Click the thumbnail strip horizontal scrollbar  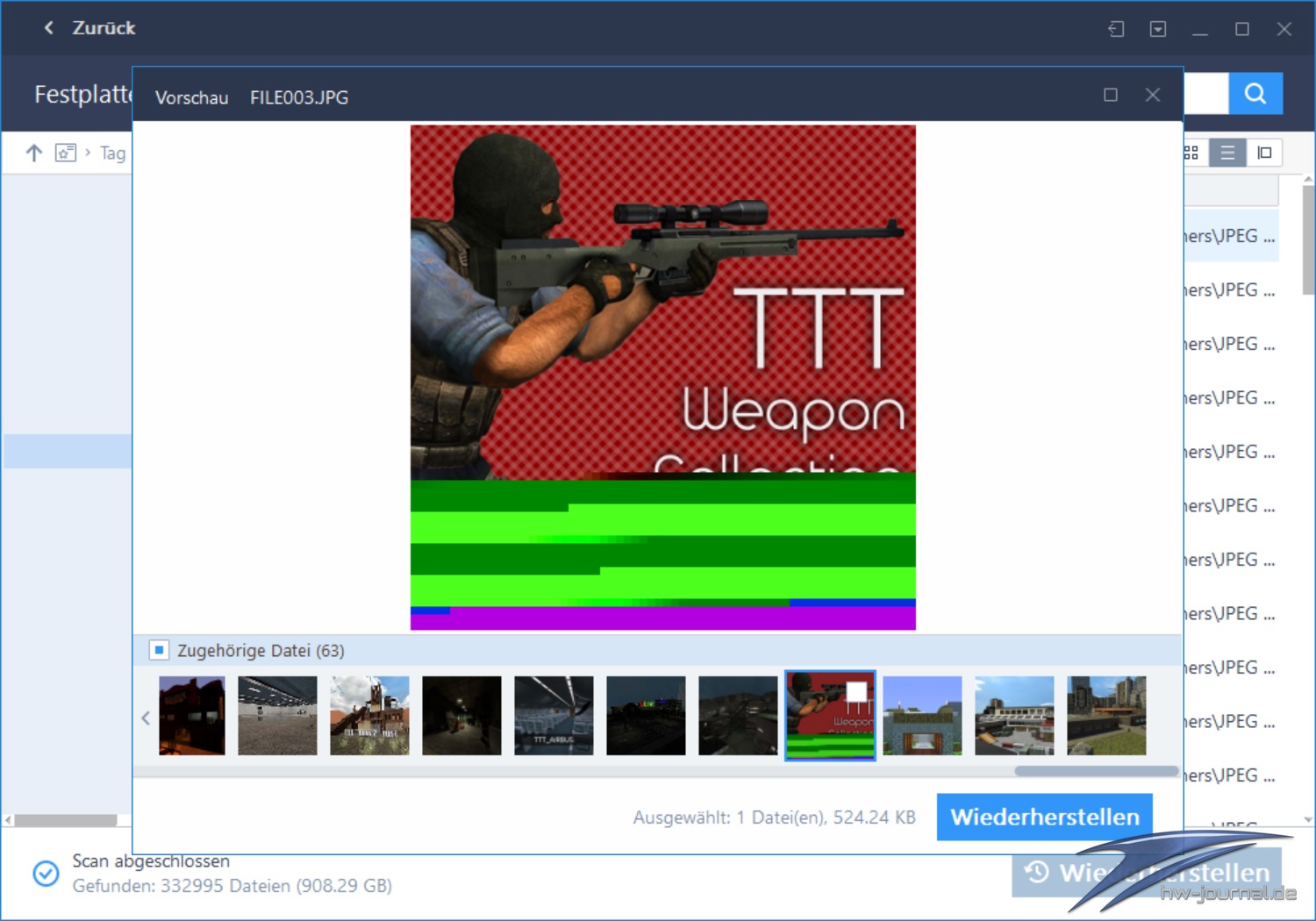[x=1096, y=771]
